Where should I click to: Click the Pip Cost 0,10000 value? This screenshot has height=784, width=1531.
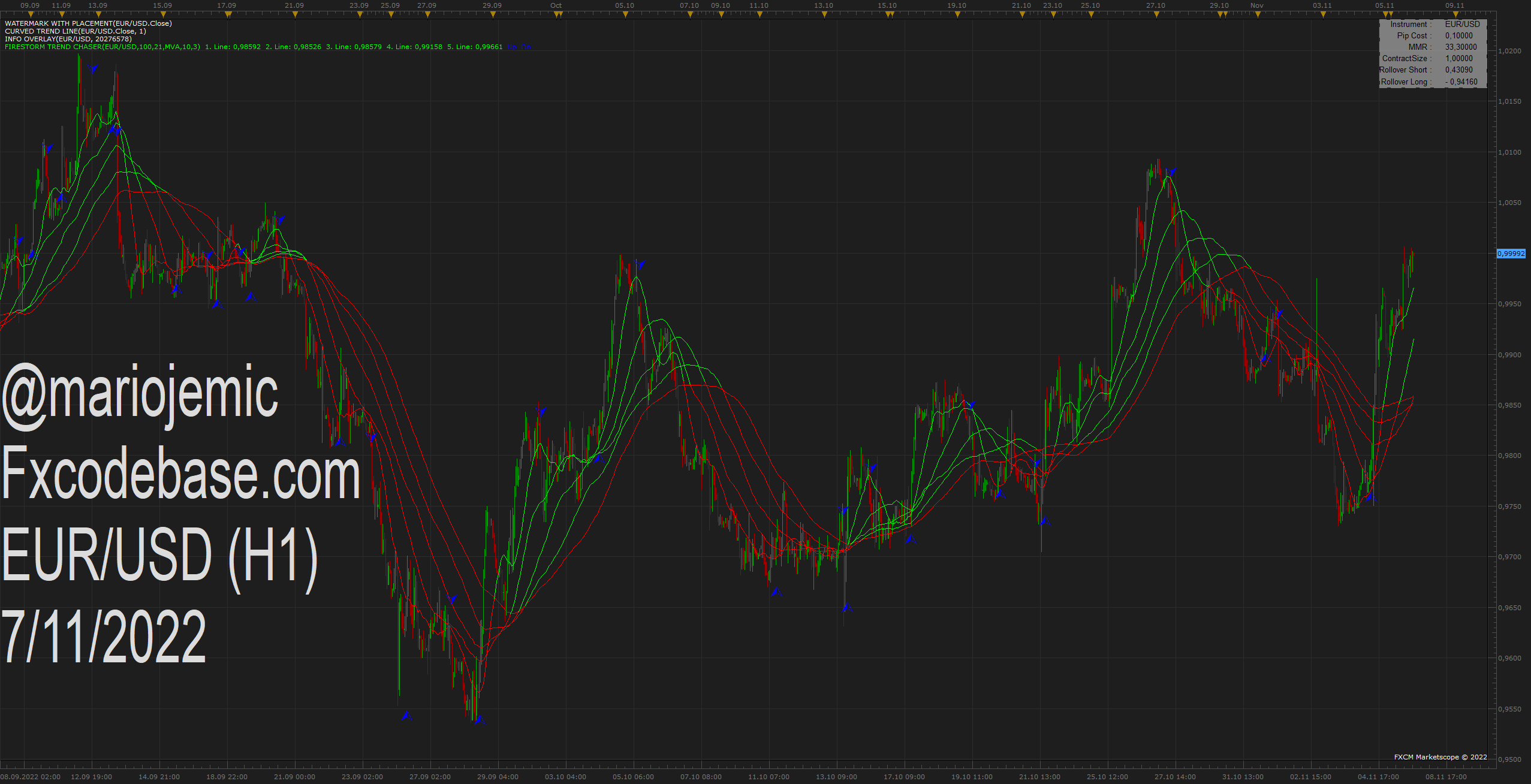tap(1458, 35)
